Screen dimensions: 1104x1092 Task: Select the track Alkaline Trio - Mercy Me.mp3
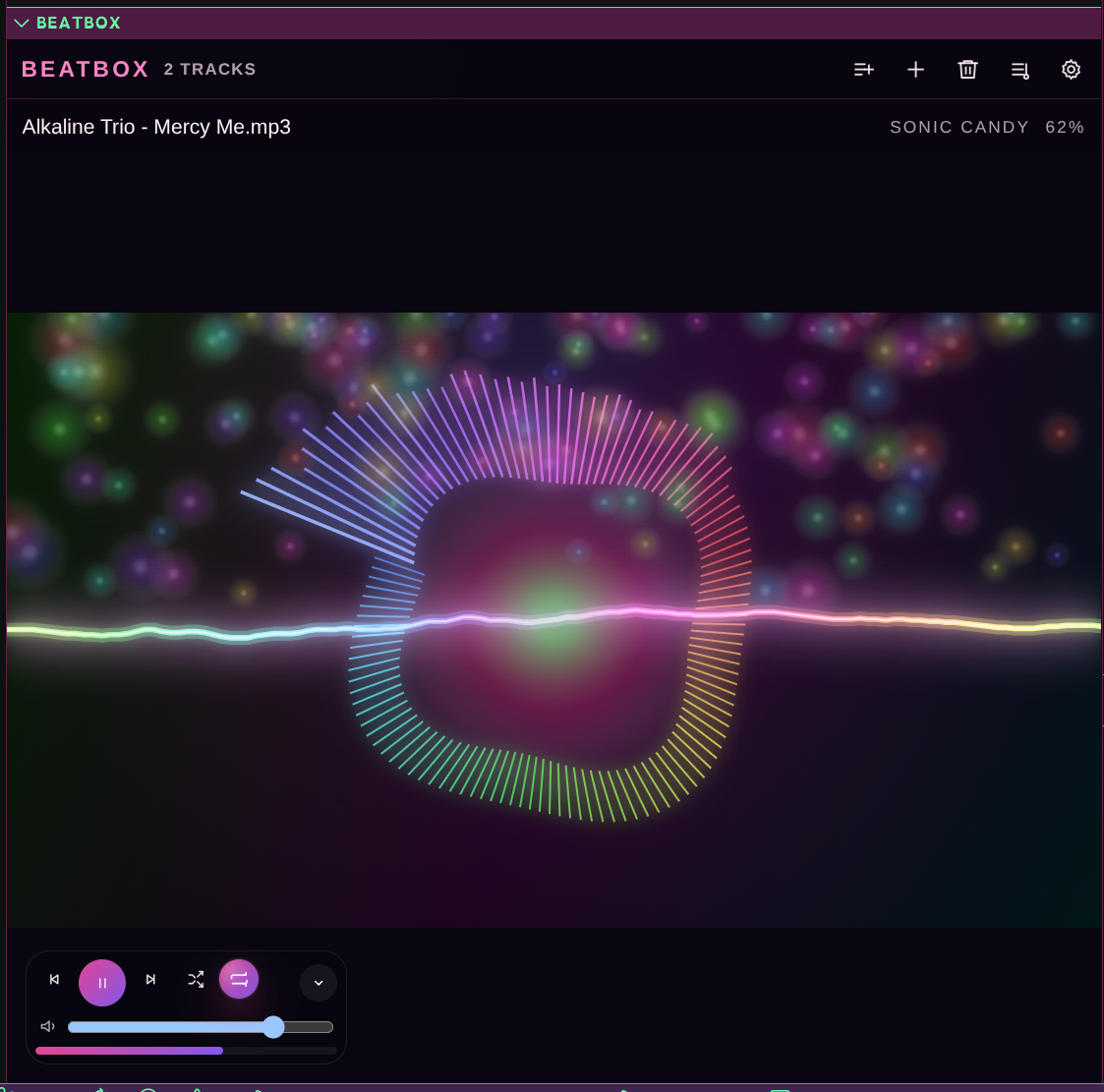(x=155, y=127)
